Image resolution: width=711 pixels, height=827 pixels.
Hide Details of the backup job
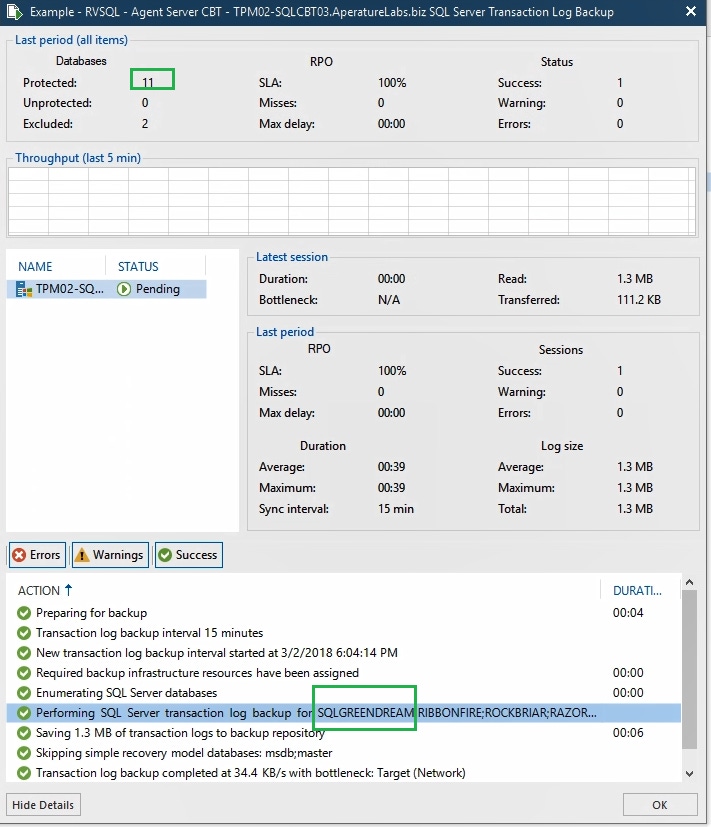43,805
